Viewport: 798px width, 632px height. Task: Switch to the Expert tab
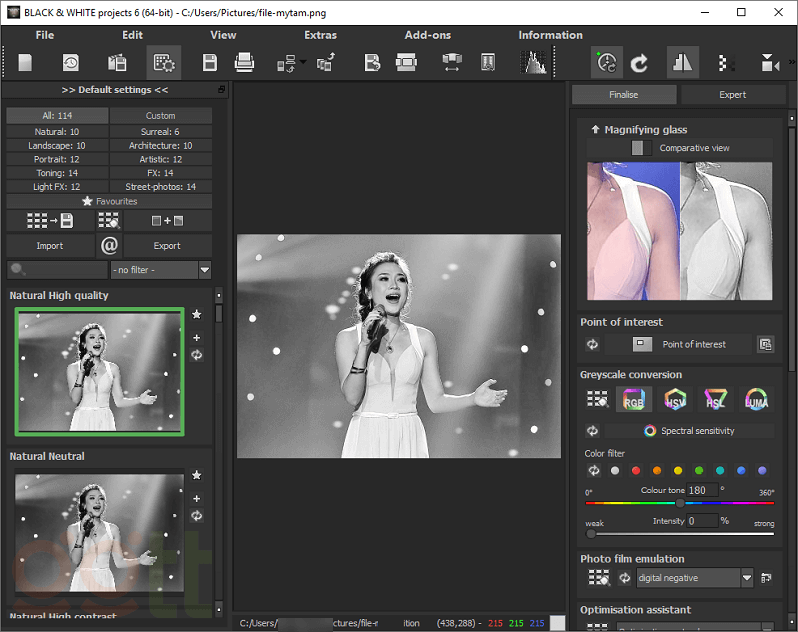coord(732,95)
